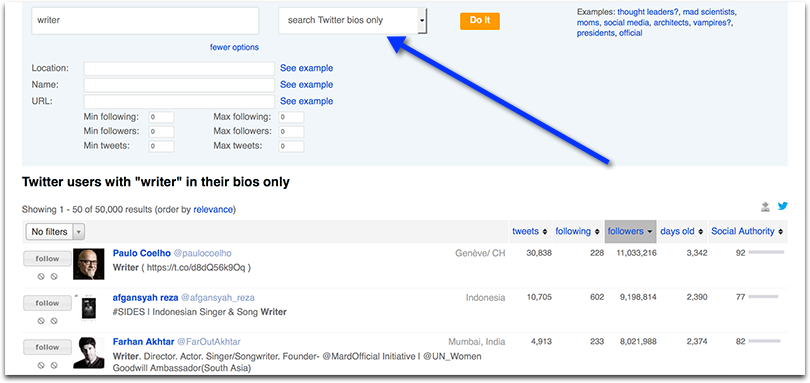Select the Max following field

tap(291, 117)
